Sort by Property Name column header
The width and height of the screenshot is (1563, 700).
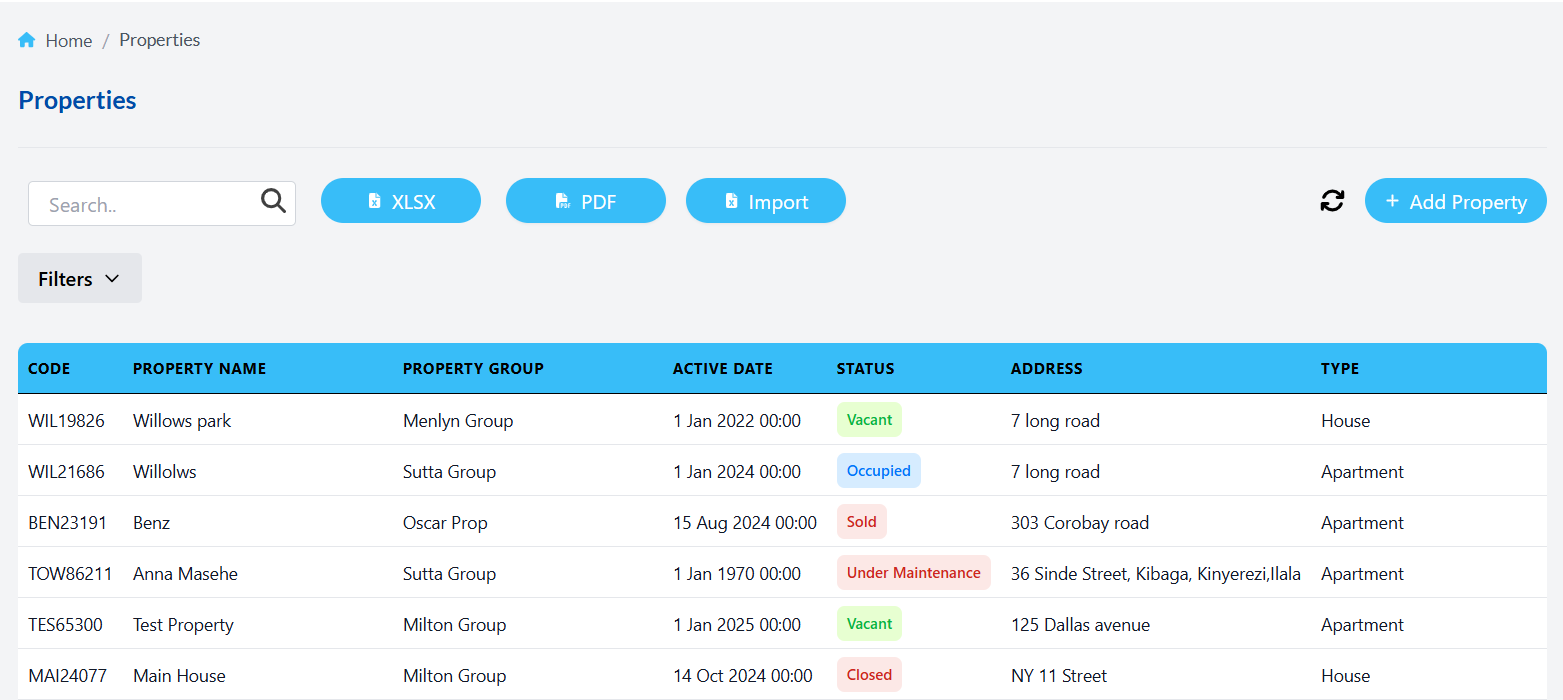(199, 369)
